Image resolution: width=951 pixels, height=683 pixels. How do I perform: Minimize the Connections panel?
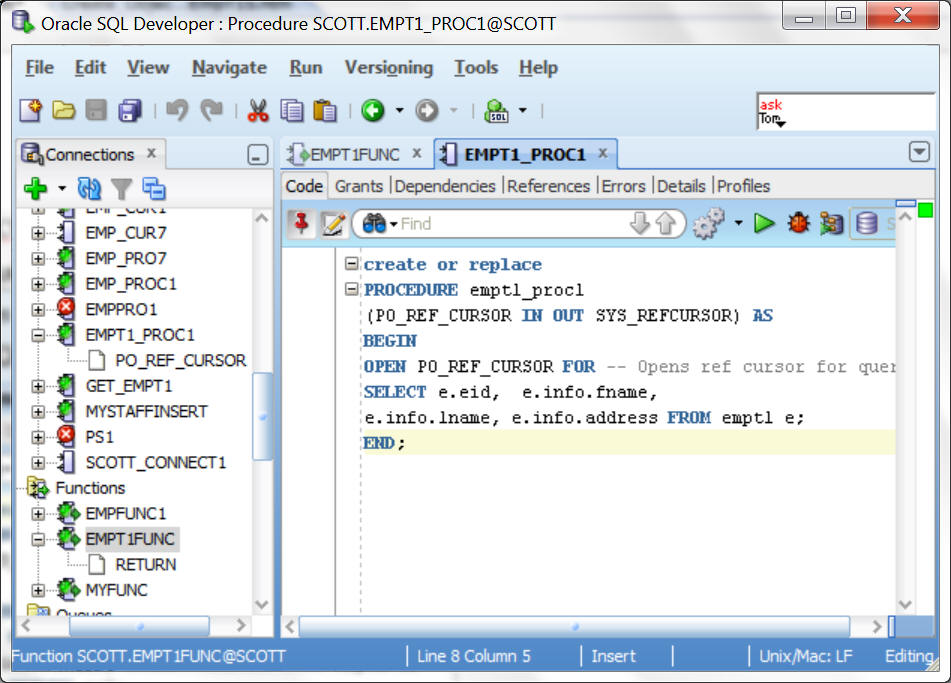258,155
